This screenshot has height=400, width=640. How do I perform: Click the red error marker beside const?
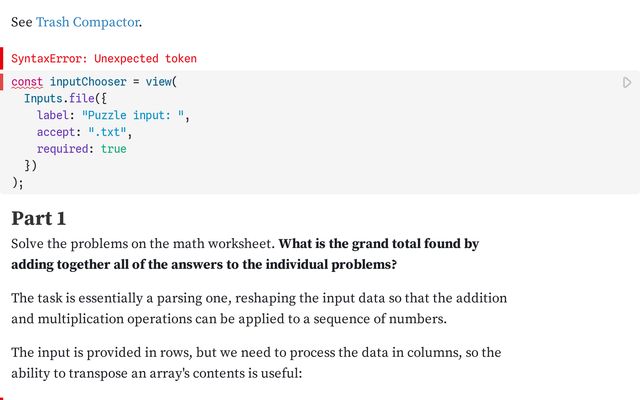click(x=2, y=82)
